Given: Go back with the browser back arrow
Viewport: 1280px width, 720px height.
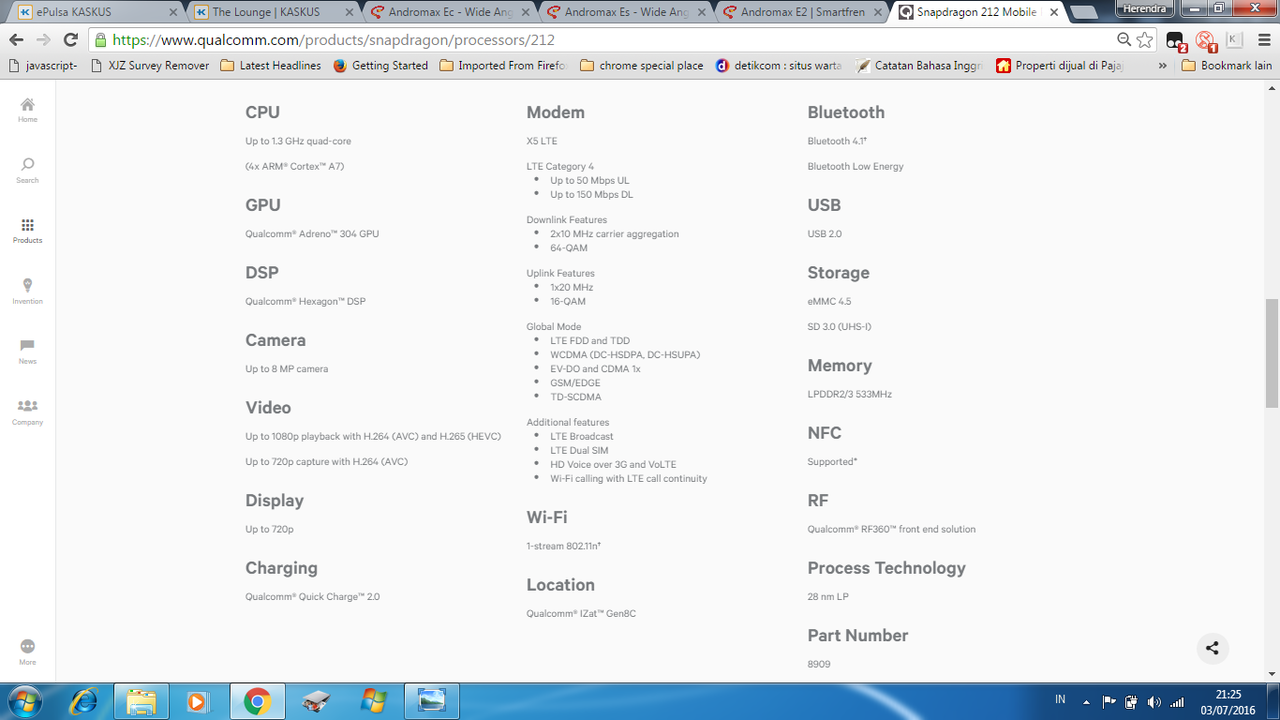Looking at the screenshot, I should click(x=16, y=40).
